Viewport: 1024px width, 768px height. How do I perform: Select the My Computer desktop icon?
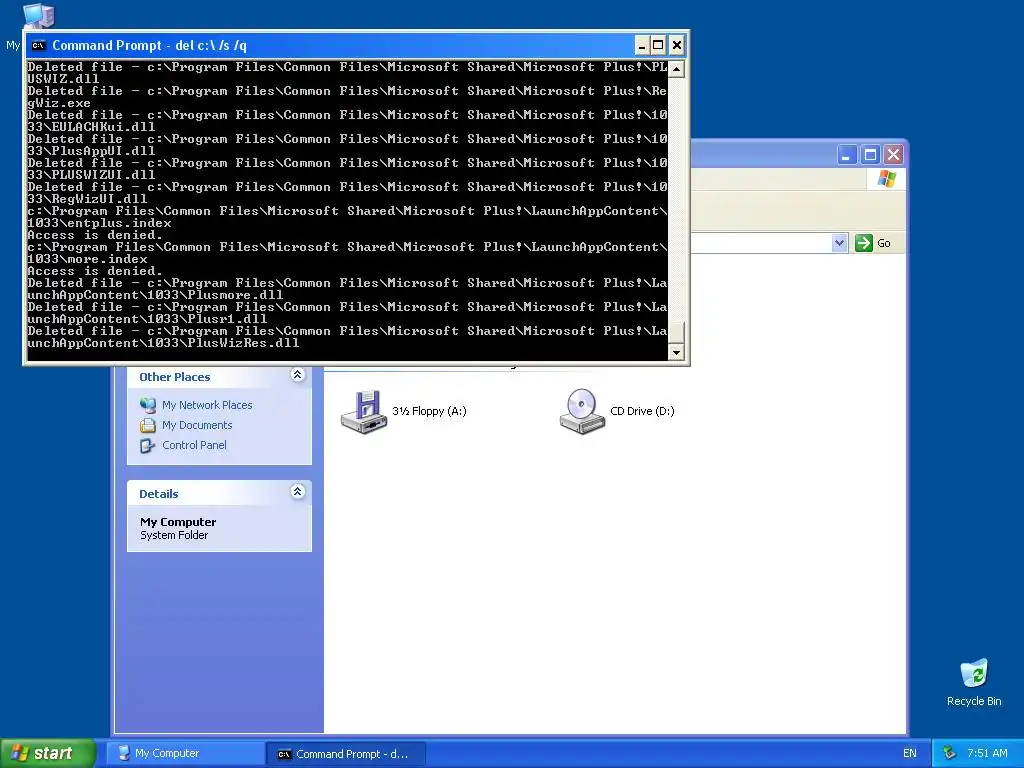pyautogui.click(x=38, y=14)
